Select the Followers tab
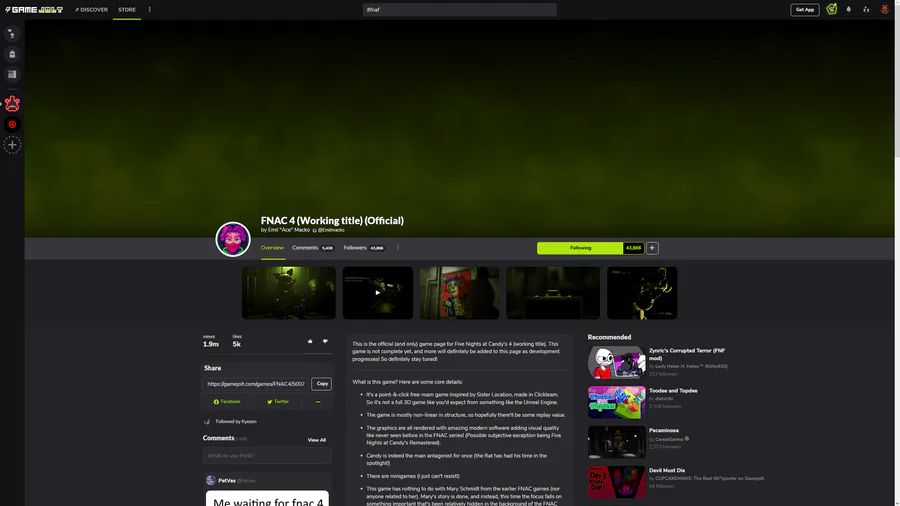 click(x=363, y=248)
